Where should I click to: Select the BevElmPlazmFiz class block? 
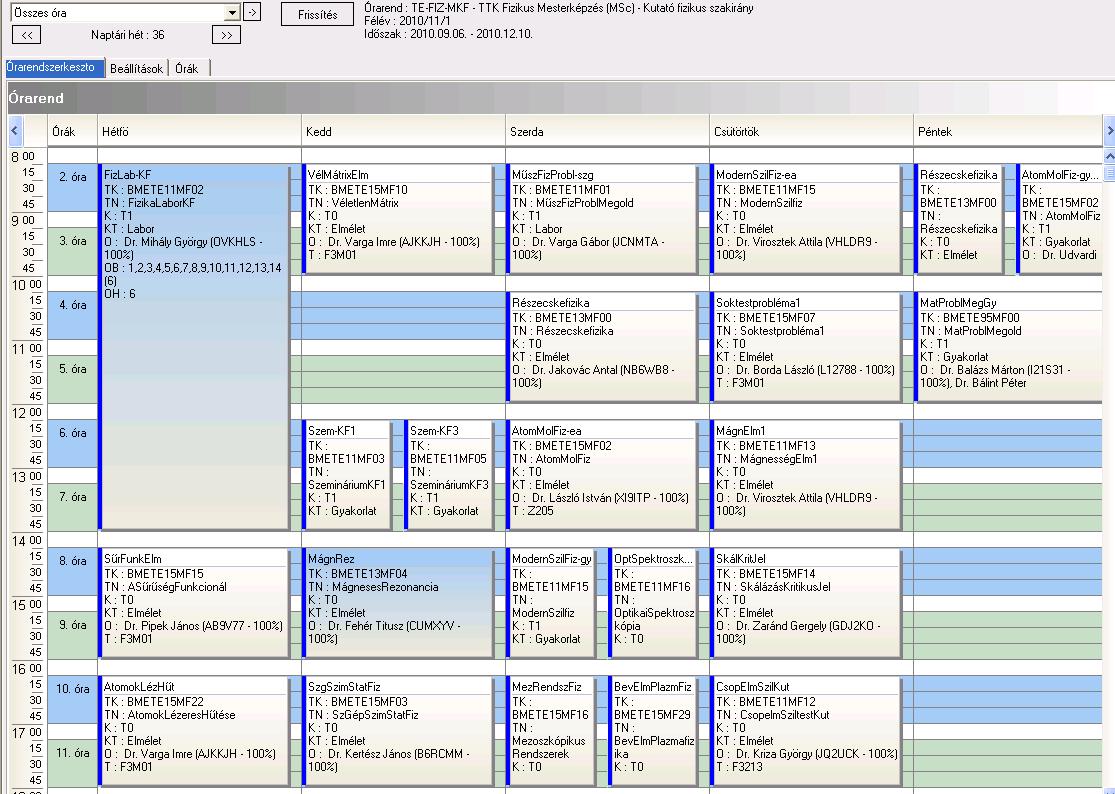coord(653,731)
